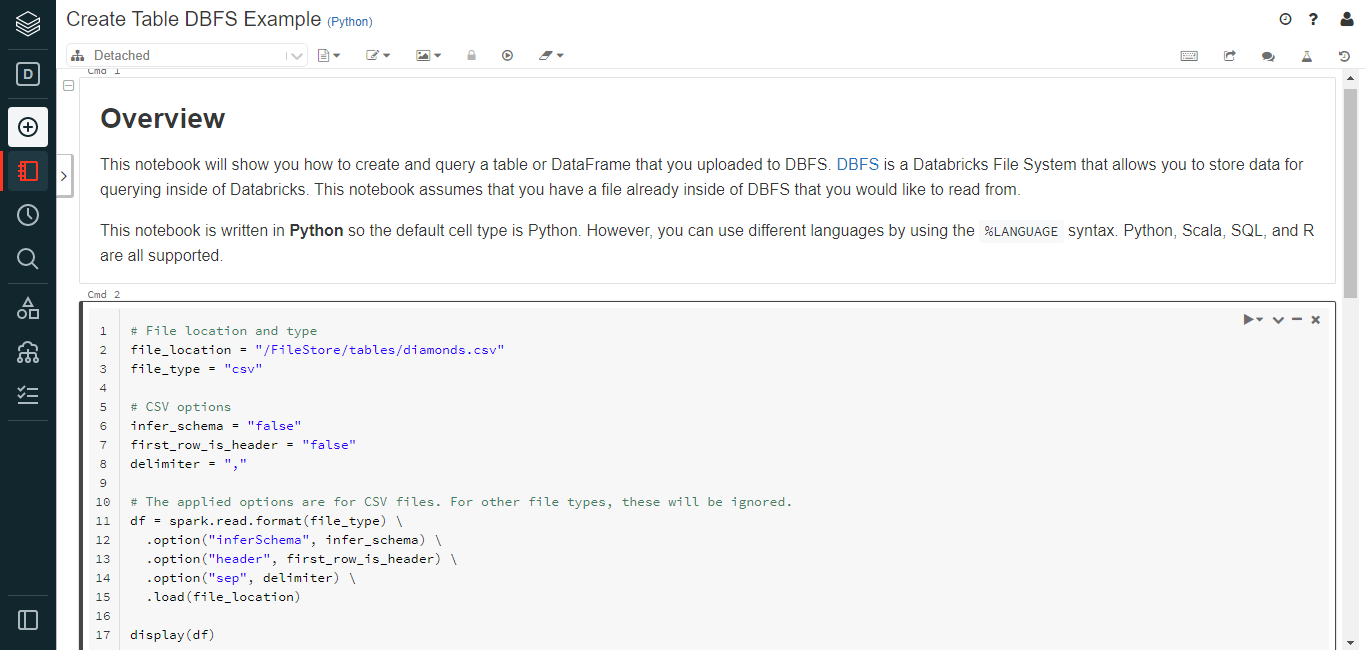Open the Detached cluster dropdown
Screen dimensions: 1366x650
tap(187, 56)
